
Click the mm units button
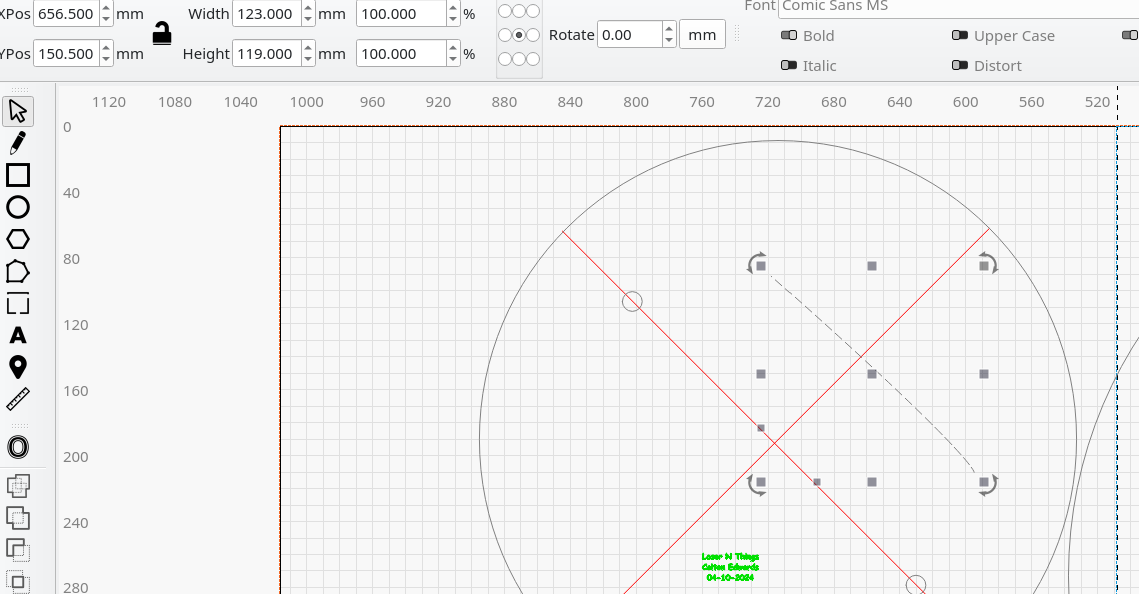point(702,35)
